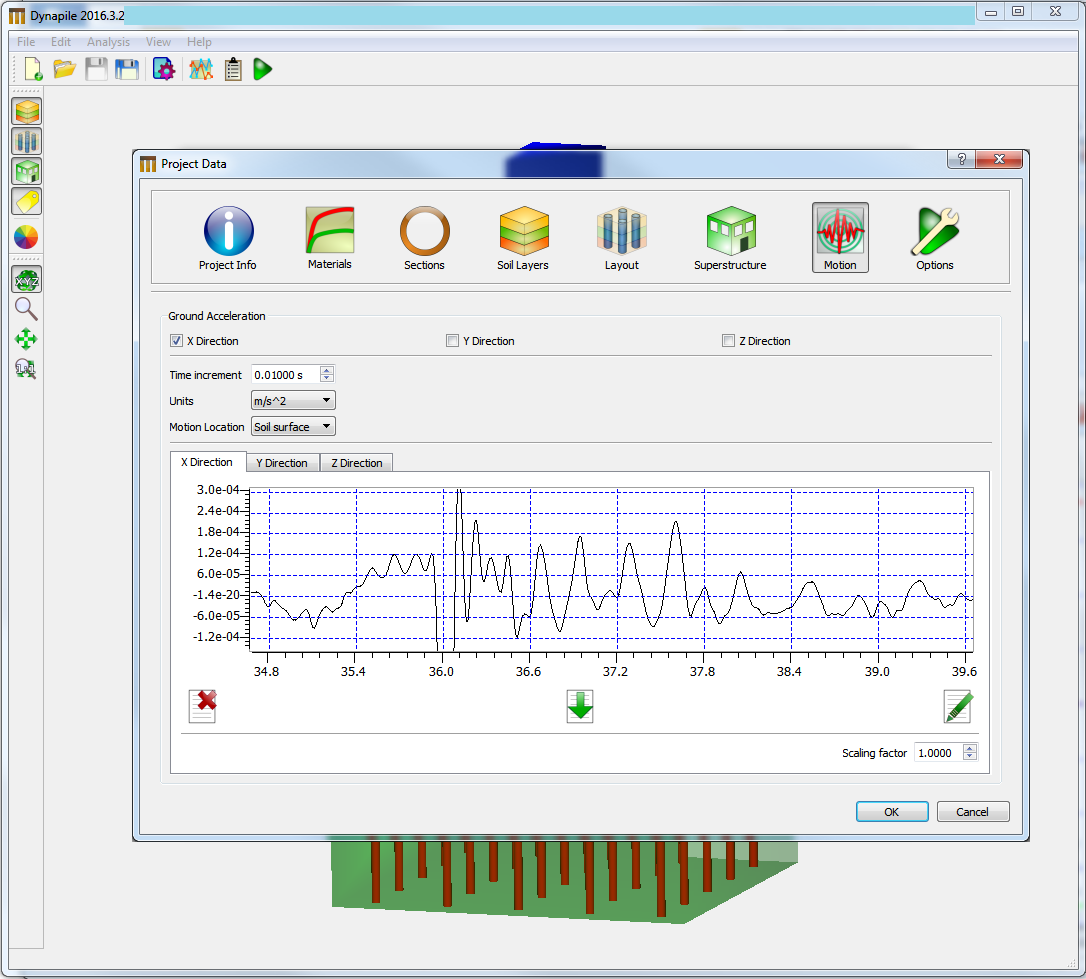Click Cancel in the Project Data dialog
The width and height of the screenshot is (1086, 979).
point(972,811)
